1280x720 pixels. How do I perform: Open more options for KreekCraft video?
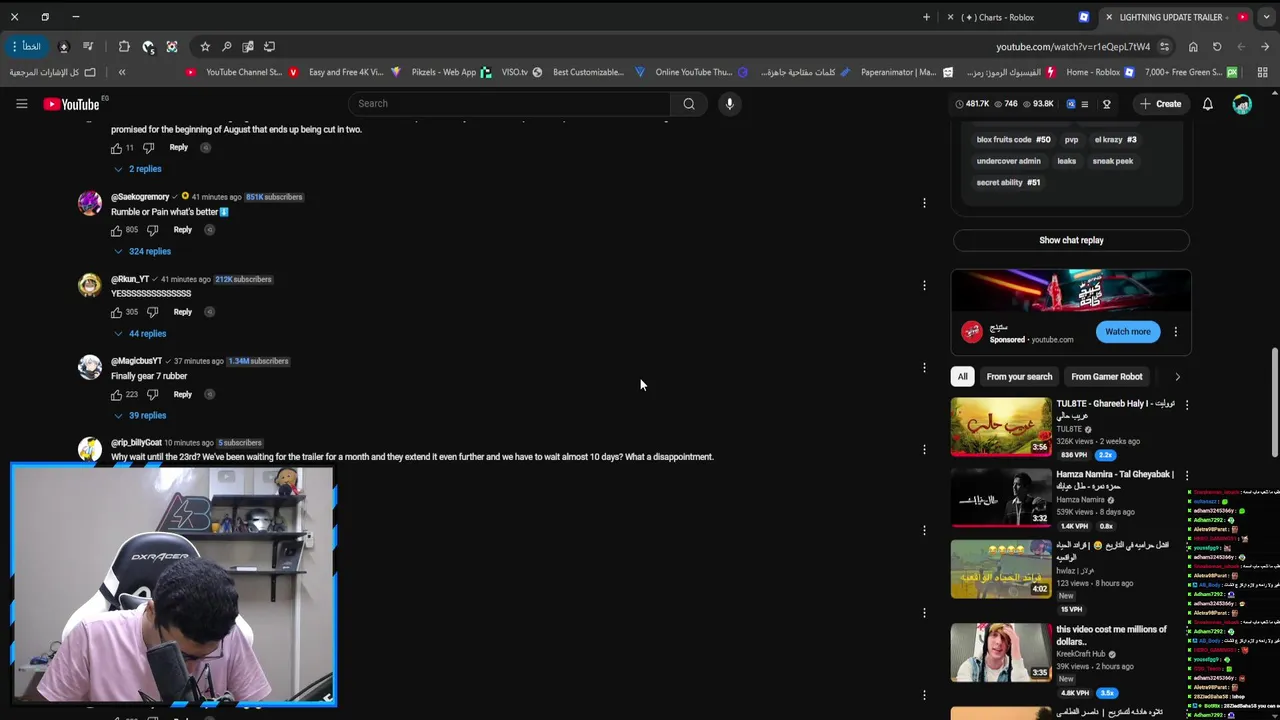tap(1187, 631)
